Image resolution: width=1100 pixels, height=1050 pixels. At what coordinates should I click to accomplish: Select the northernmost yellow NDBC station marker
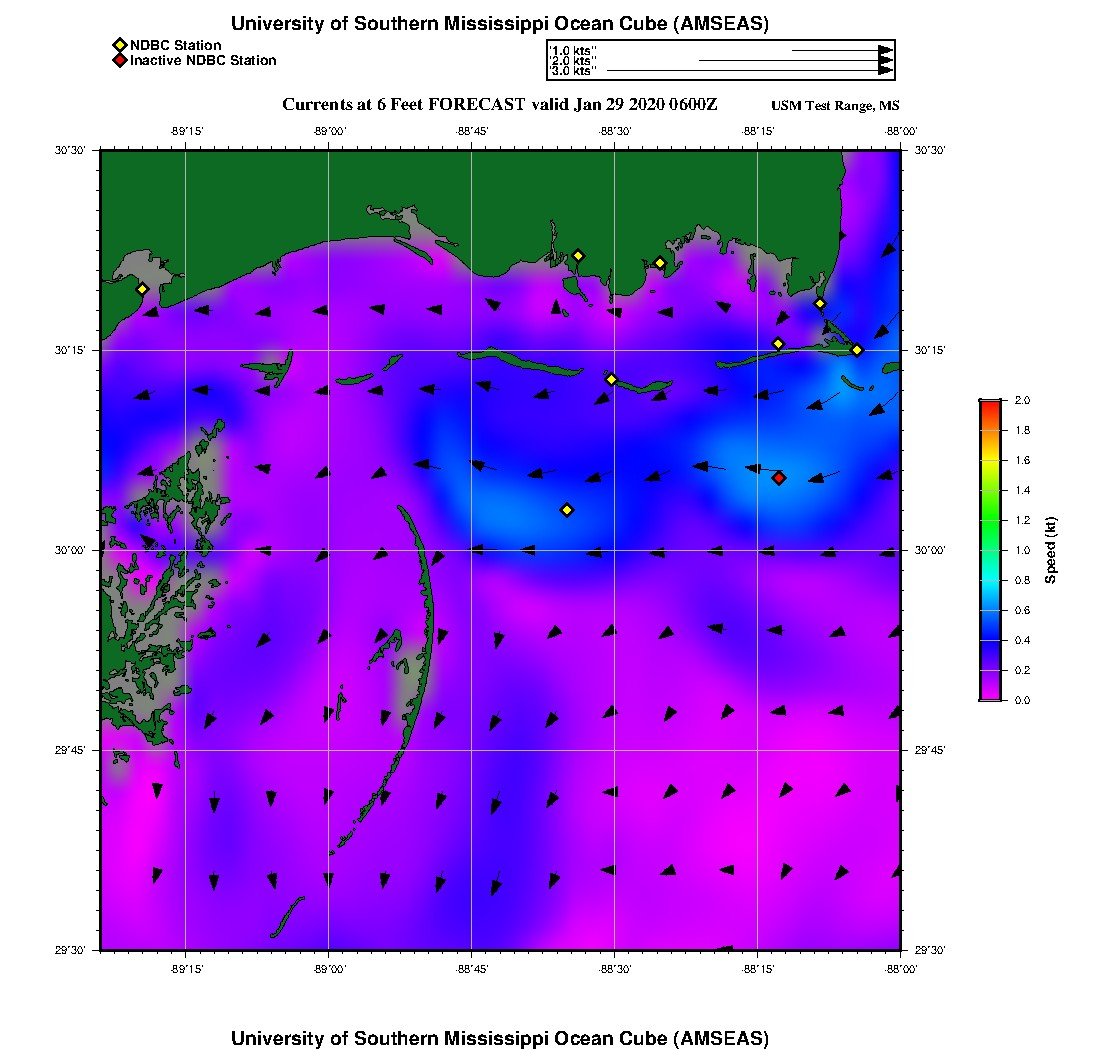578,256
